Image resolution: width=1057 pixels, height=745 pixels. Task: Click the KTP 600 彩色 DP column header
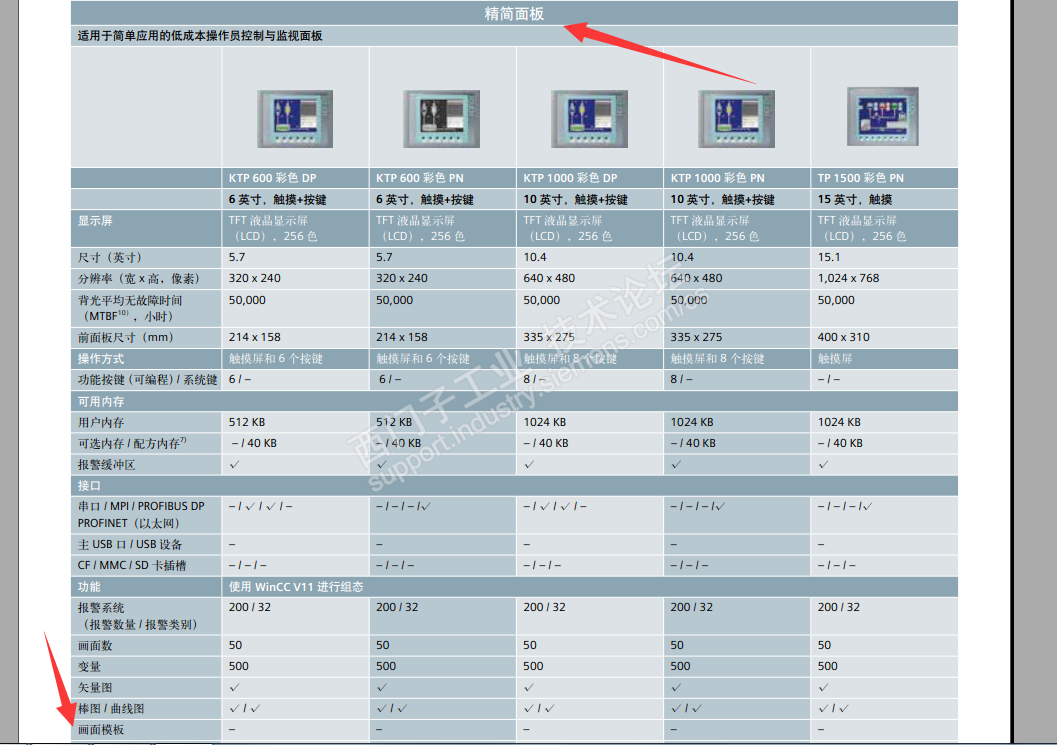pyautogui.click(x=272, y=178)
